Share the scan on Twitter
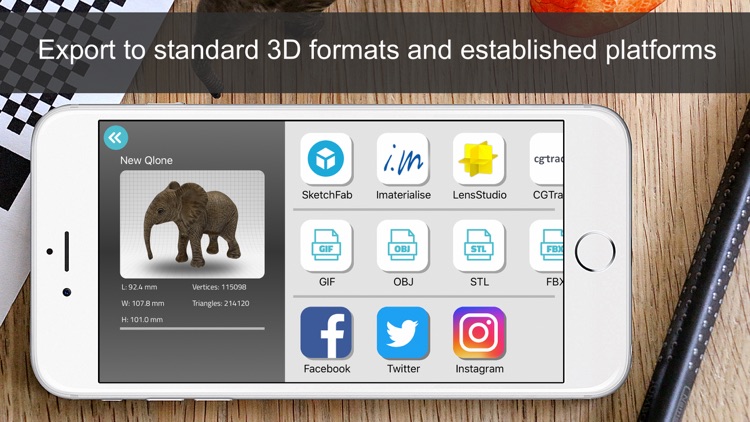Viewport: 750px width, 422px height. point(403,334)
